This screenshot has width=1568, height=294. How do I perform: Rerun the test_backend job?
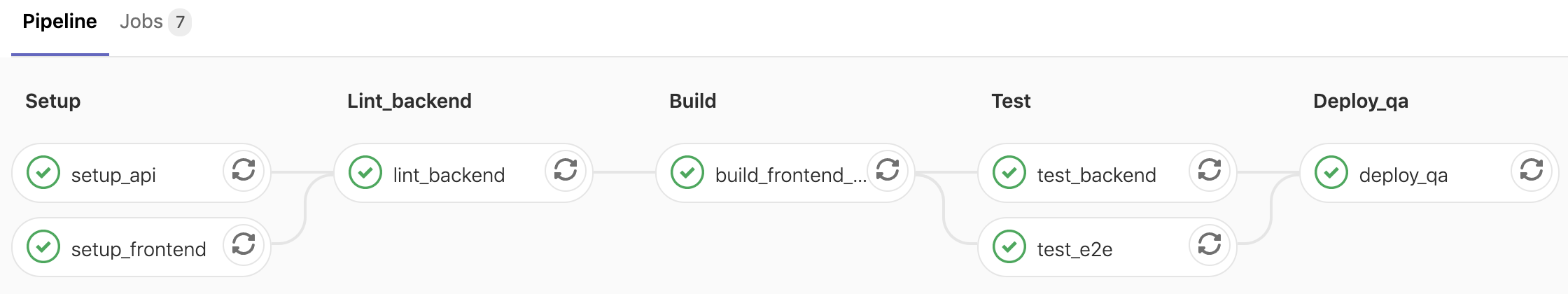[x=1210, y=170]
